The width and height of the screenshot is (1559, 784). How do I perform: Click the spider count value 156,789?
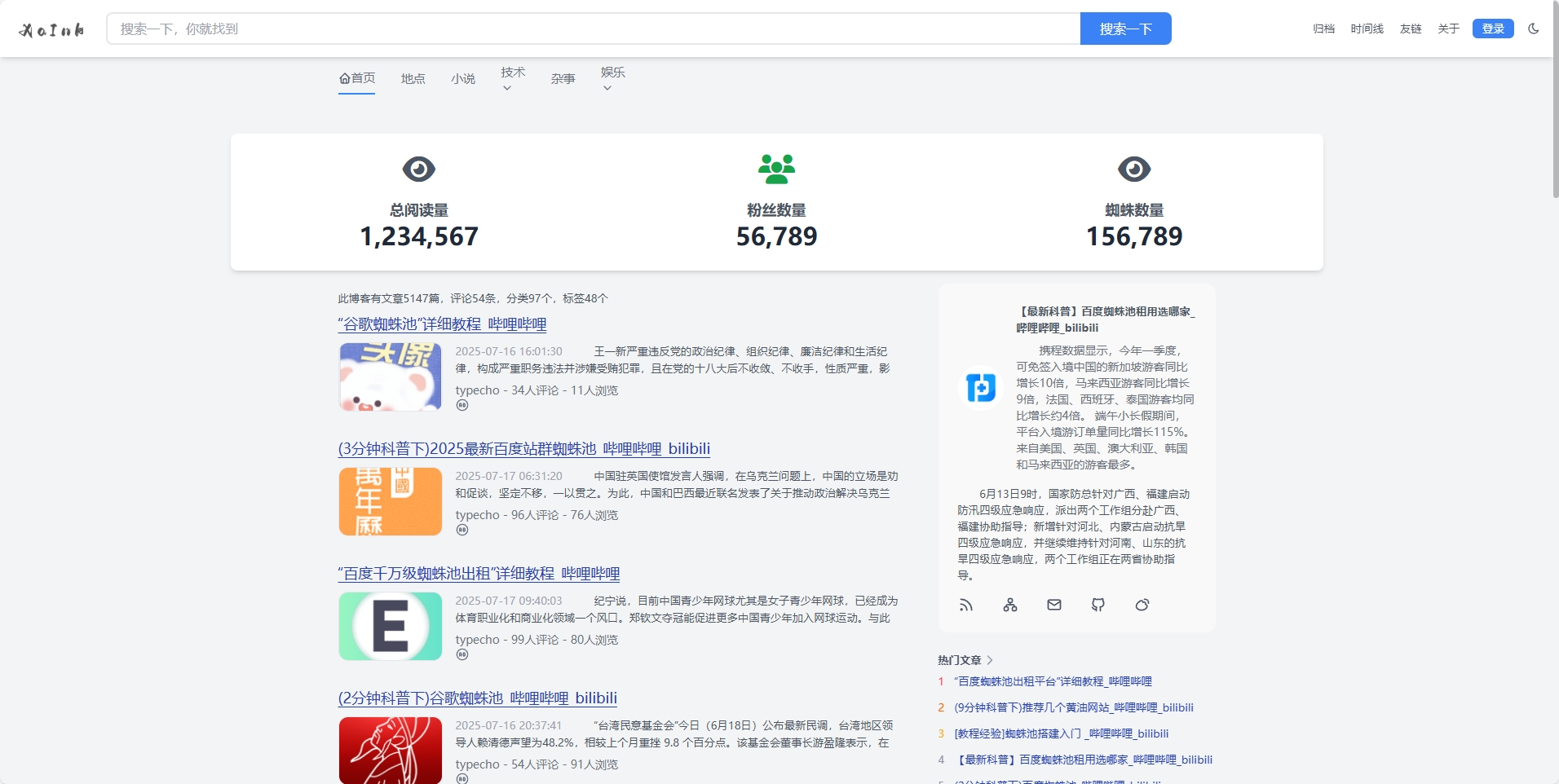1134,236
